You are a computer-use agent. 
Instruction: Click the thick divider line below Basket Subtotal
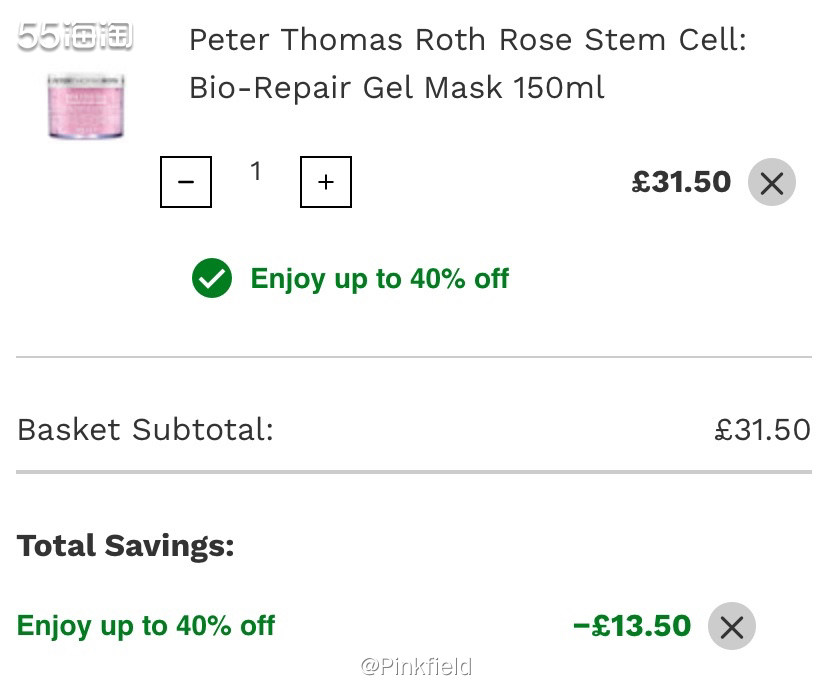point(414,471)
